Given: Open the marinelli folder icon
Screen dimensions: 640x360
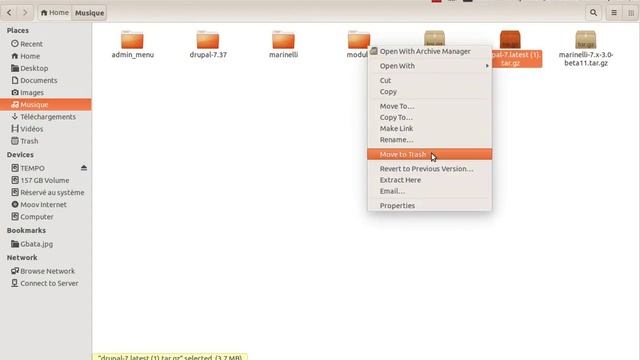Looking at the screenshot, I should 283,40.
